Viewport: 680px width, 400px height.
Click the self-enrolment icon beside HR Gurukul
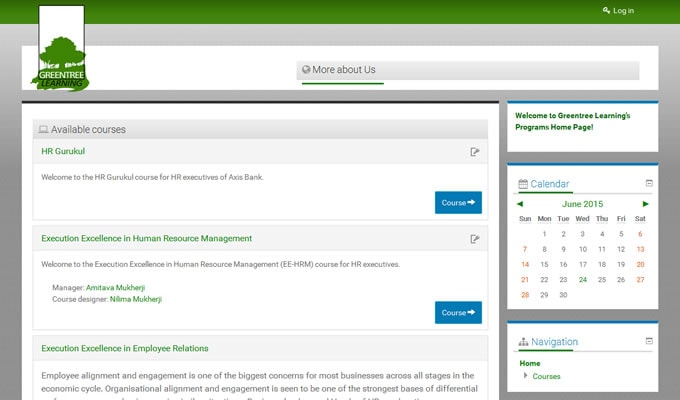(x=475, y=152)
